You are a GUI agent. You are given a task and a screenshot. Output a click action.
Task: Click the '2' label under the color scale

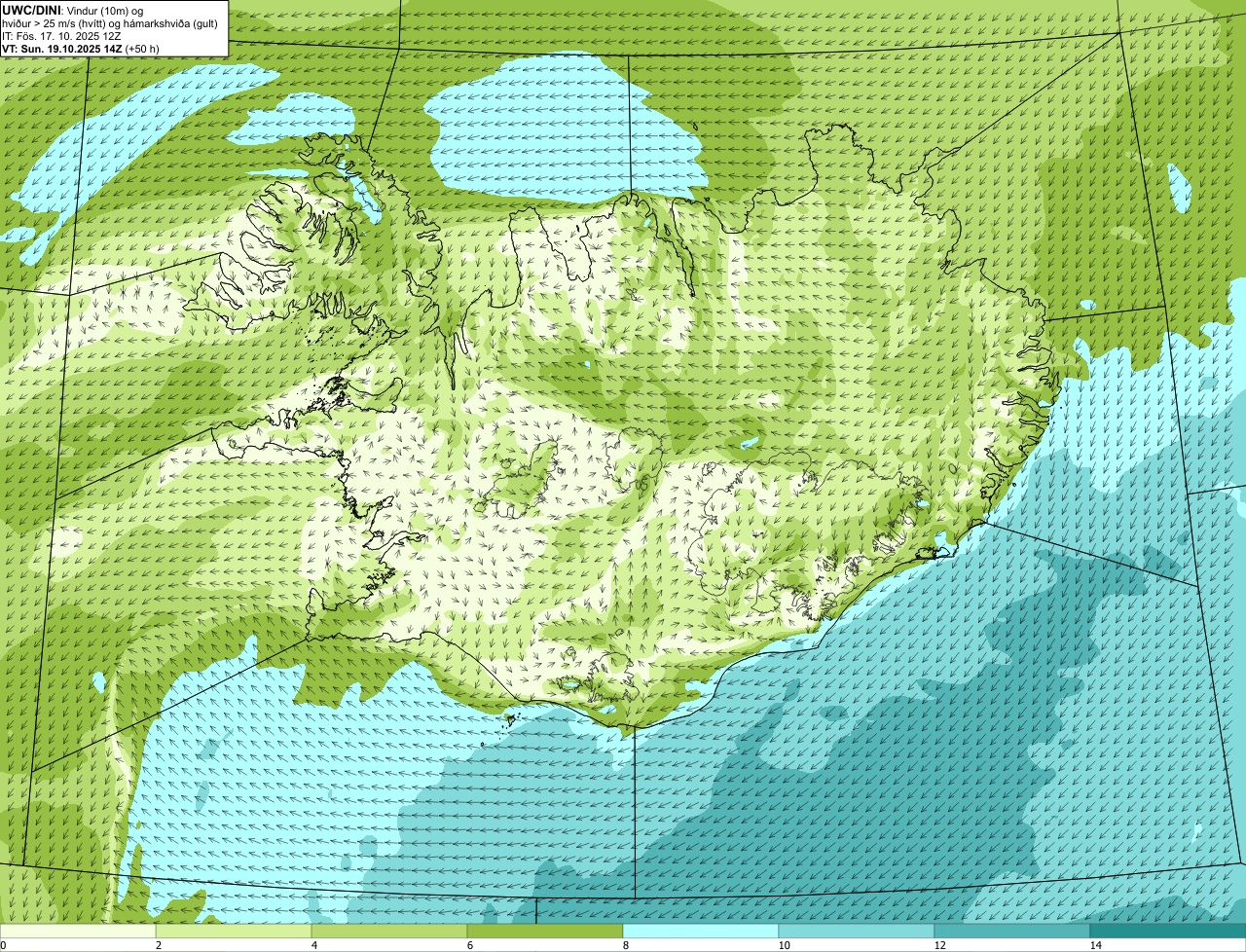coord(158,945)
